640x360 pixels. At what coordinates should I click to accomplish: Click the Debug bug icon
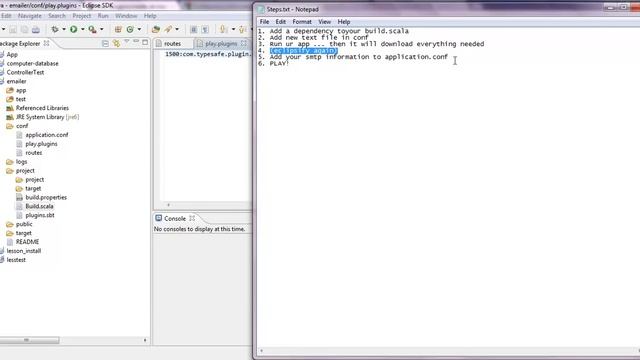(55, 29)
